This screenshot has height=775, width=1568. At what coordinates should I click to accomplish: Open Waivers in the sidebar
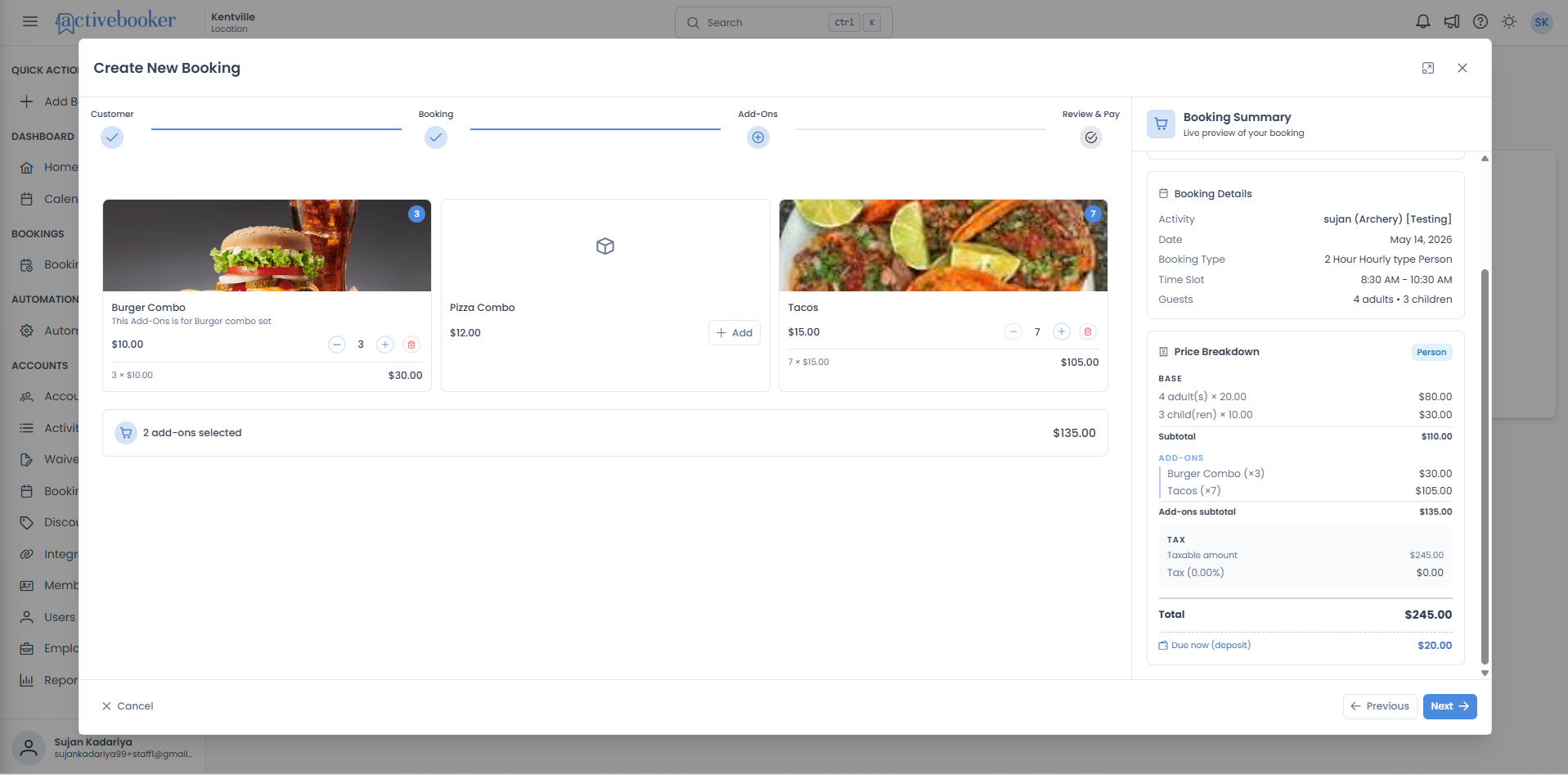[49, 459]
